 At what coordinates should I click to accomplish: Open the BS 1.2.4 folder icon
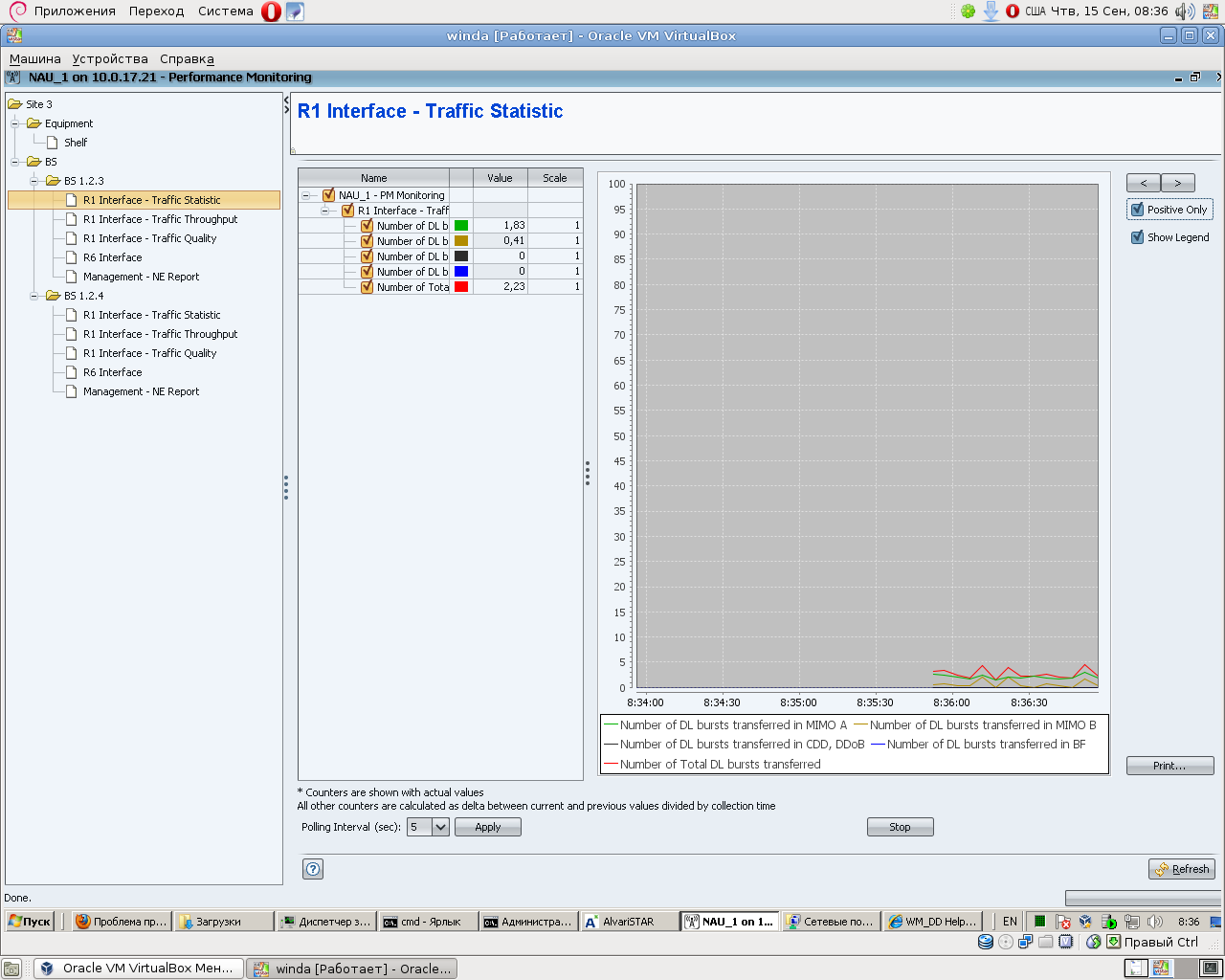pyautogui.click(x=54, y=296)
